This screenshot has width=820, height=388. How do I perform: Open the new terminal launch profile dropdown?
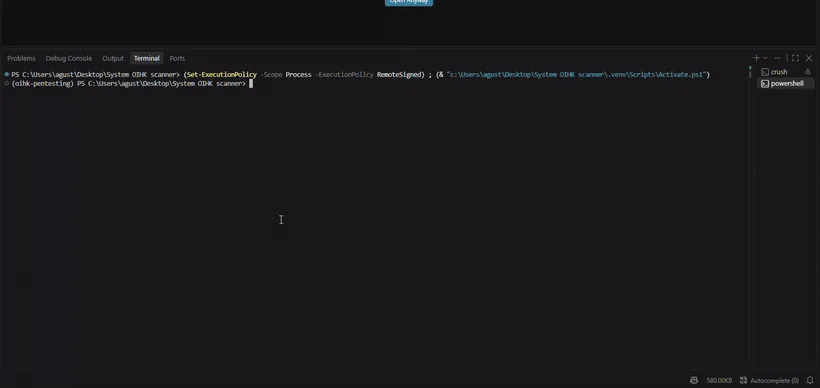coord(765,58)
